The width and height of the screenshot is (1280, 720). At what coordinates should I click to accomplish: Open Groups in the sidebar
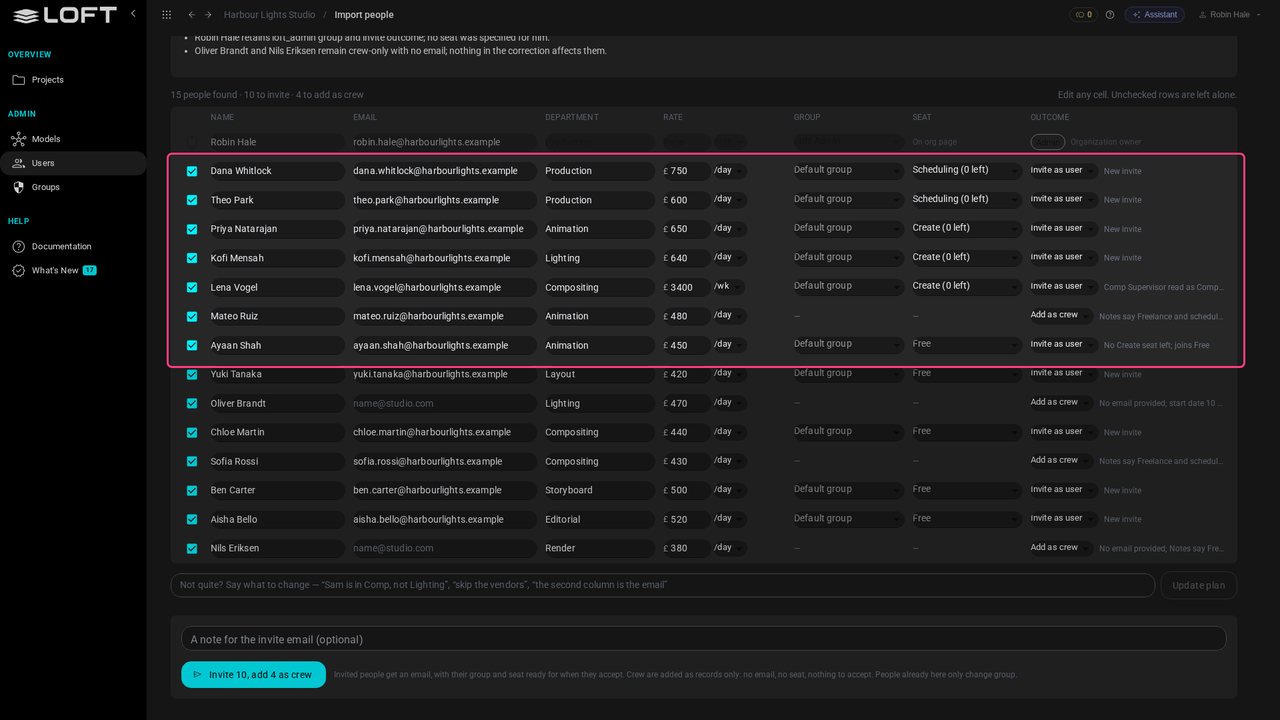73,187
